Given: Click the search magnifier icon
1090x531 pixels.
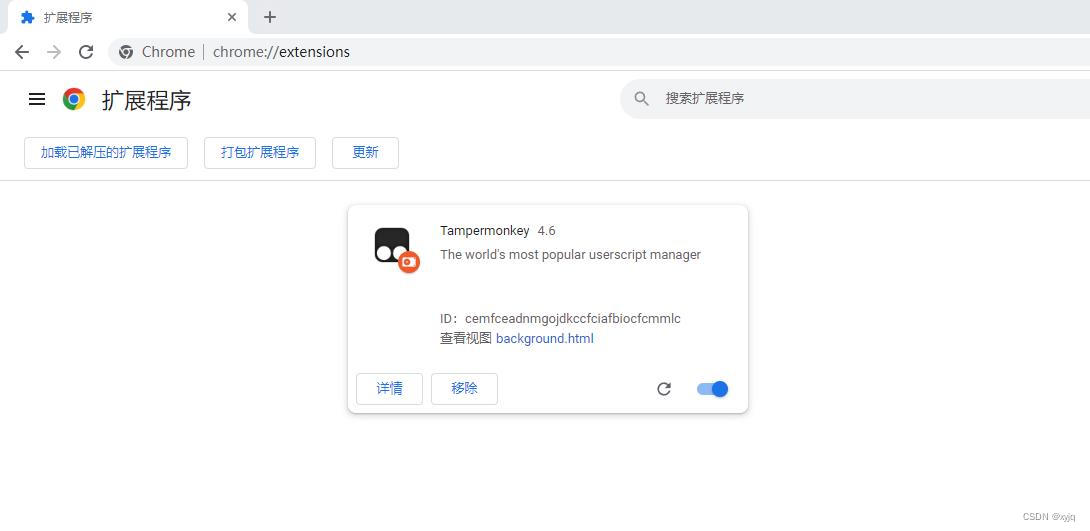Looking at the screenshot, I should tap(642, 99).
